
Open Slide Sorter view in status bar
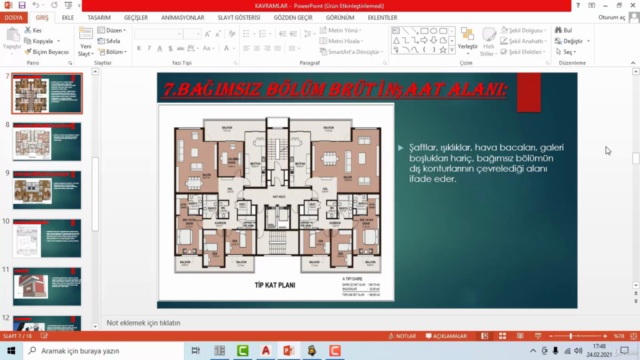click(x=502, y=336)
